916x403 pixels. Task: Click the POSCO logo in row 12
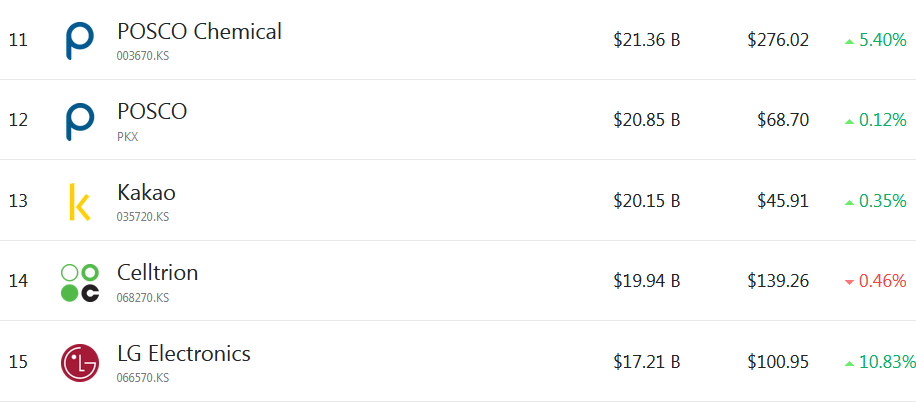[x=80, y=120]
